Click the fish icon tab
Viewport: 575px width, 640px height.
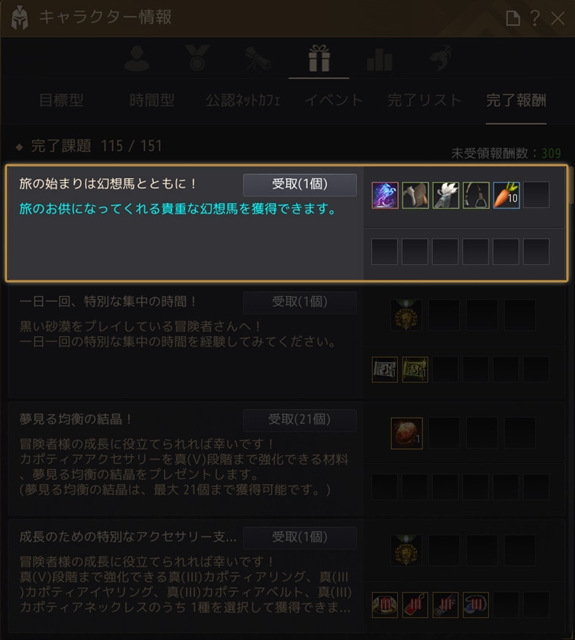[441, 58]
